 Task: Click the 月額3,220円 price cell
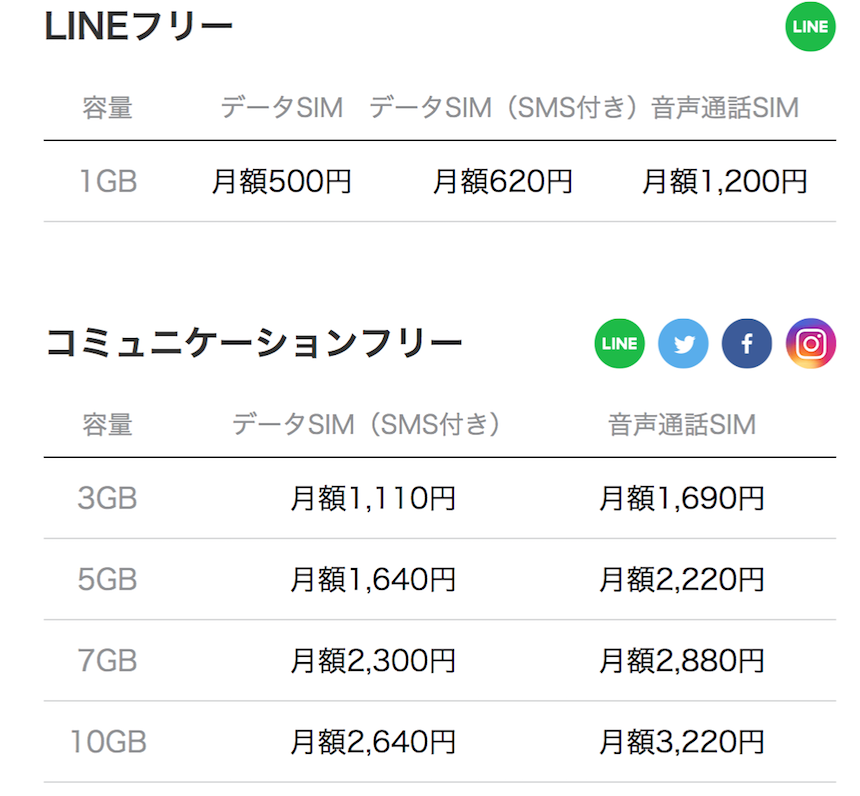(x=682, y=742)
